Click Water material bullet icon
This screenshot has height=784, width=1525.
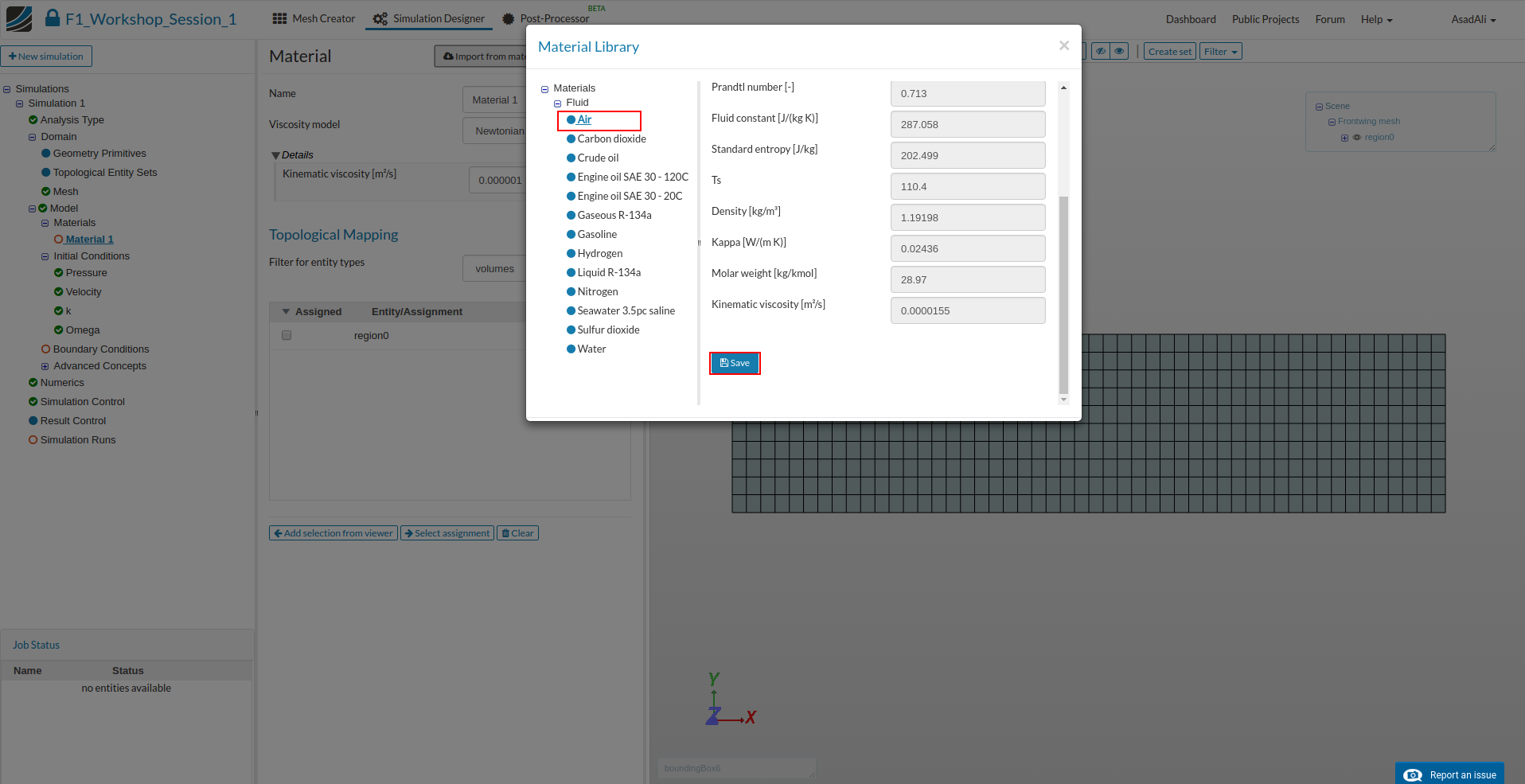coord(571,349)
